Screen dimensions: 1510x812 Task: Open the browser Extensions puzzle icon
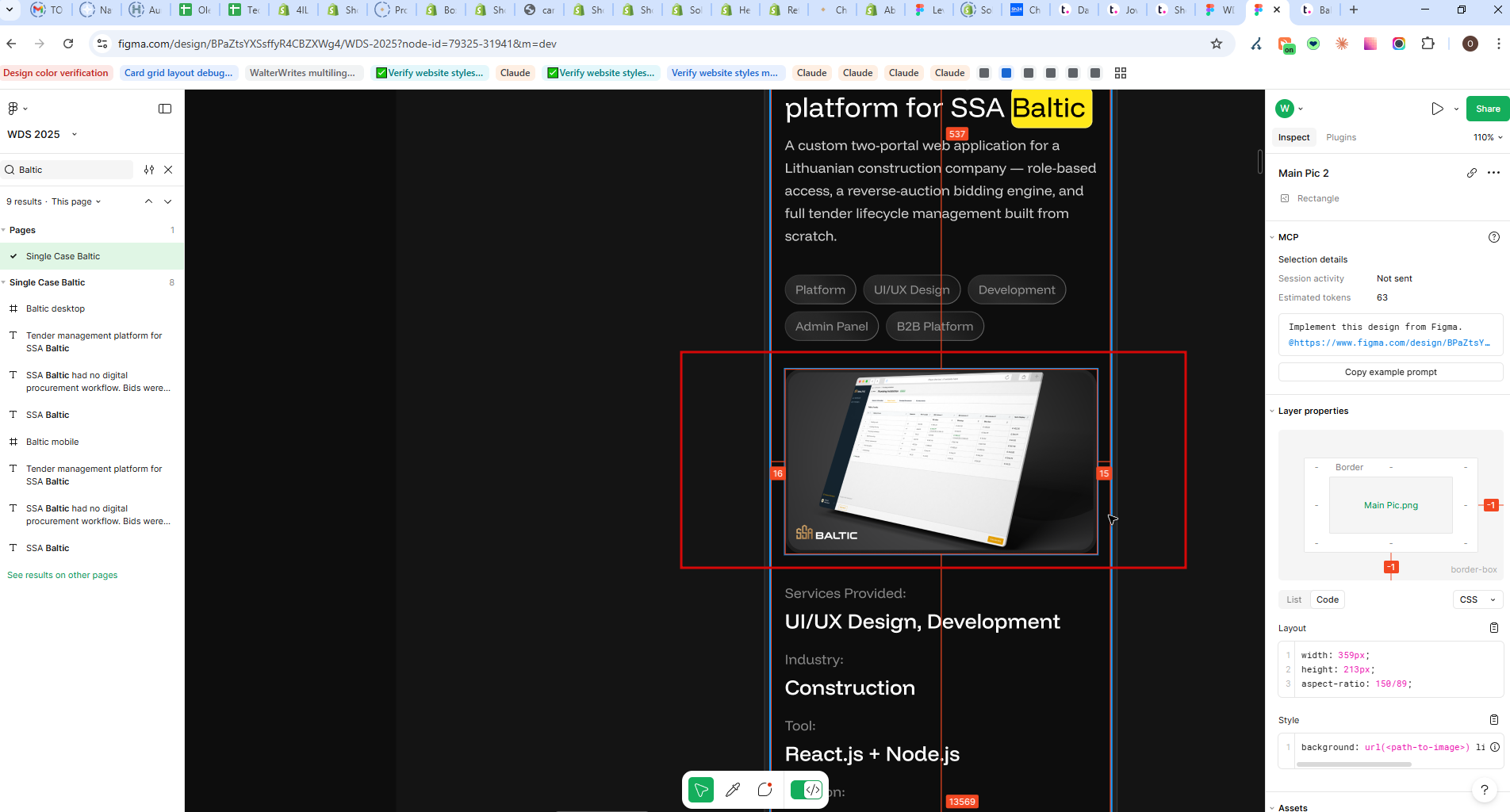click(1428, 44)
